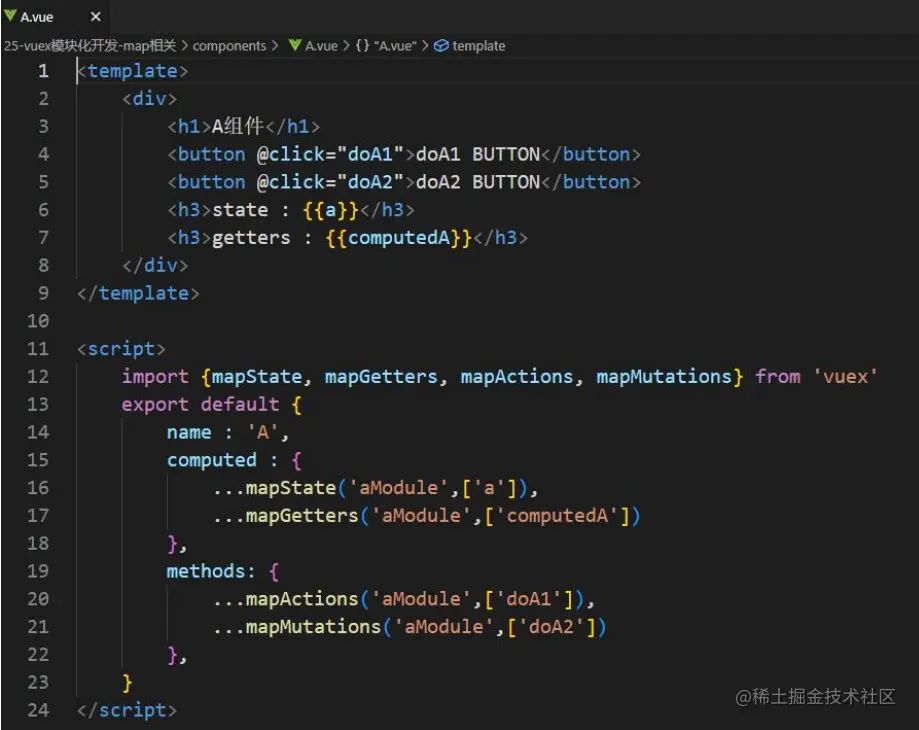Close the A.vue tab
This screenshot has width=919, height=730.
point(96,17)
